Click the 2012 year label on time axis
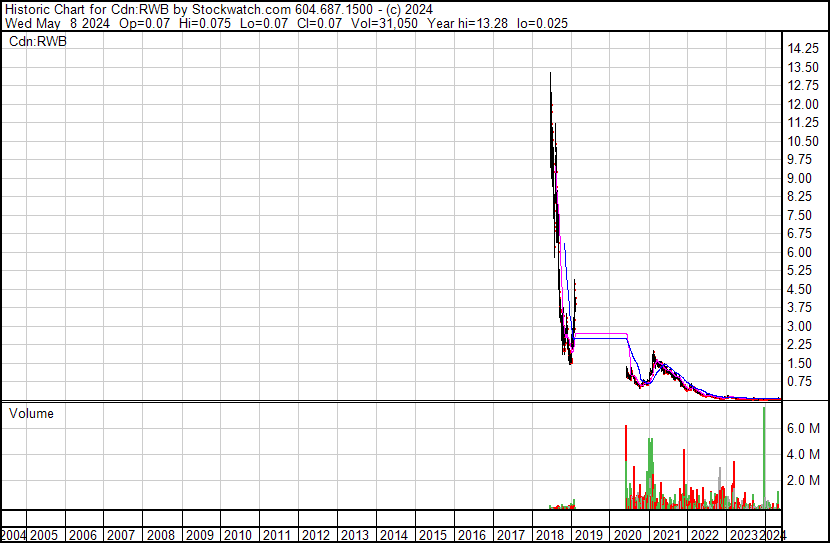830x543 pixels. coord(316,535)
